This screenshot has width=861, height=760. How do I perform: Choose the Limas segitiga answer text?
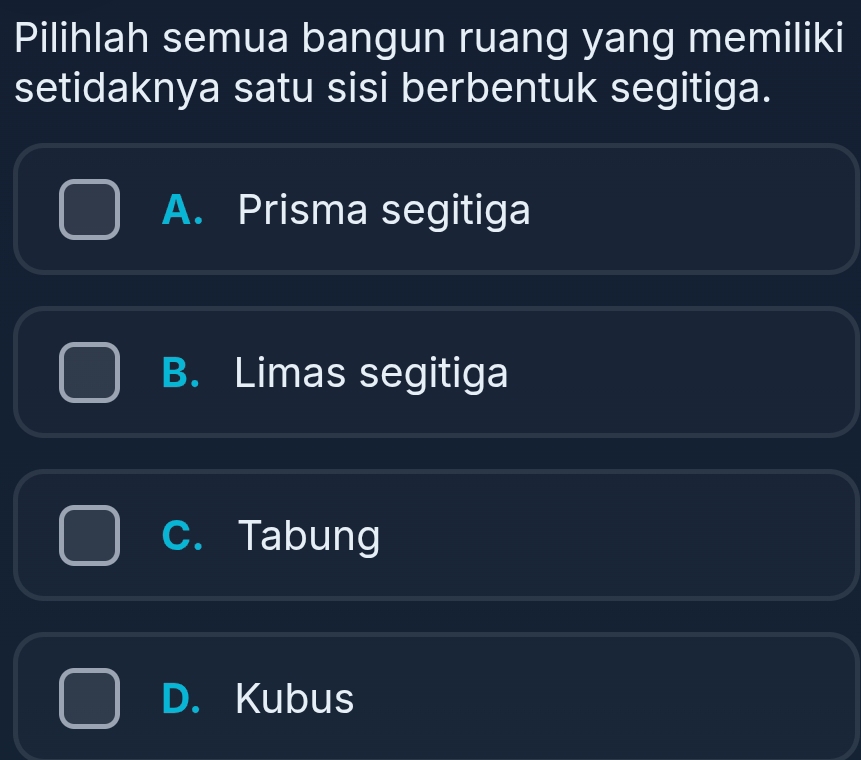point(372,374)
